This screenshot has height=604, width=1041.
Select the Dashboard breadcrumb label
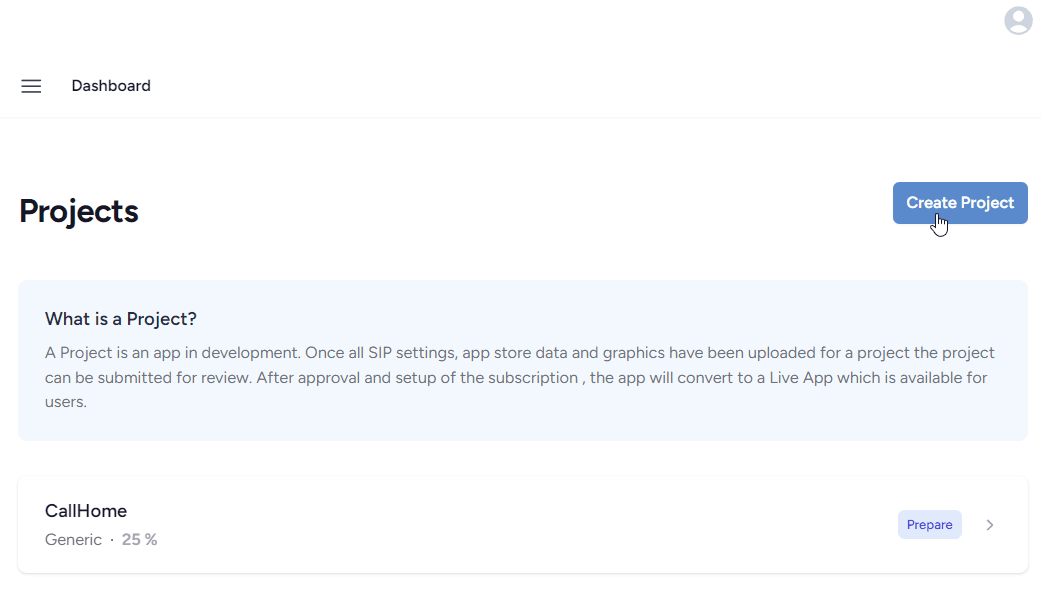tap(111, 86)
